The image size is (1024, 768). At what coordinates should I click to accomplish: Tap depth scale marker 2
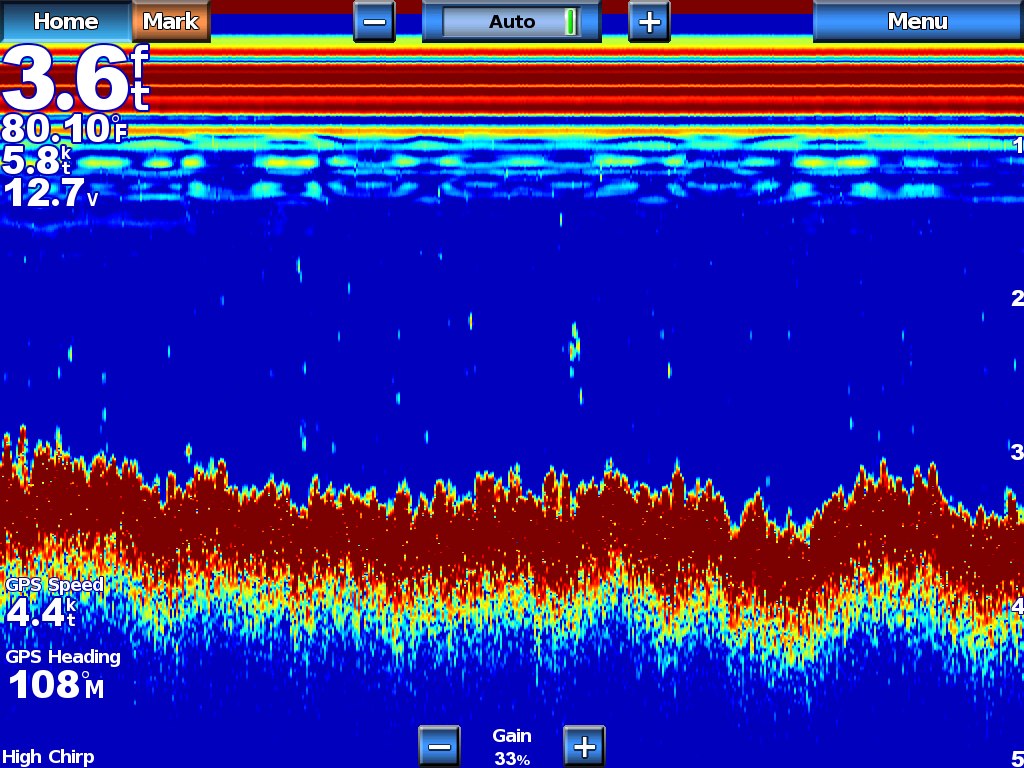pyautogui.click(x=1017, y=298)
